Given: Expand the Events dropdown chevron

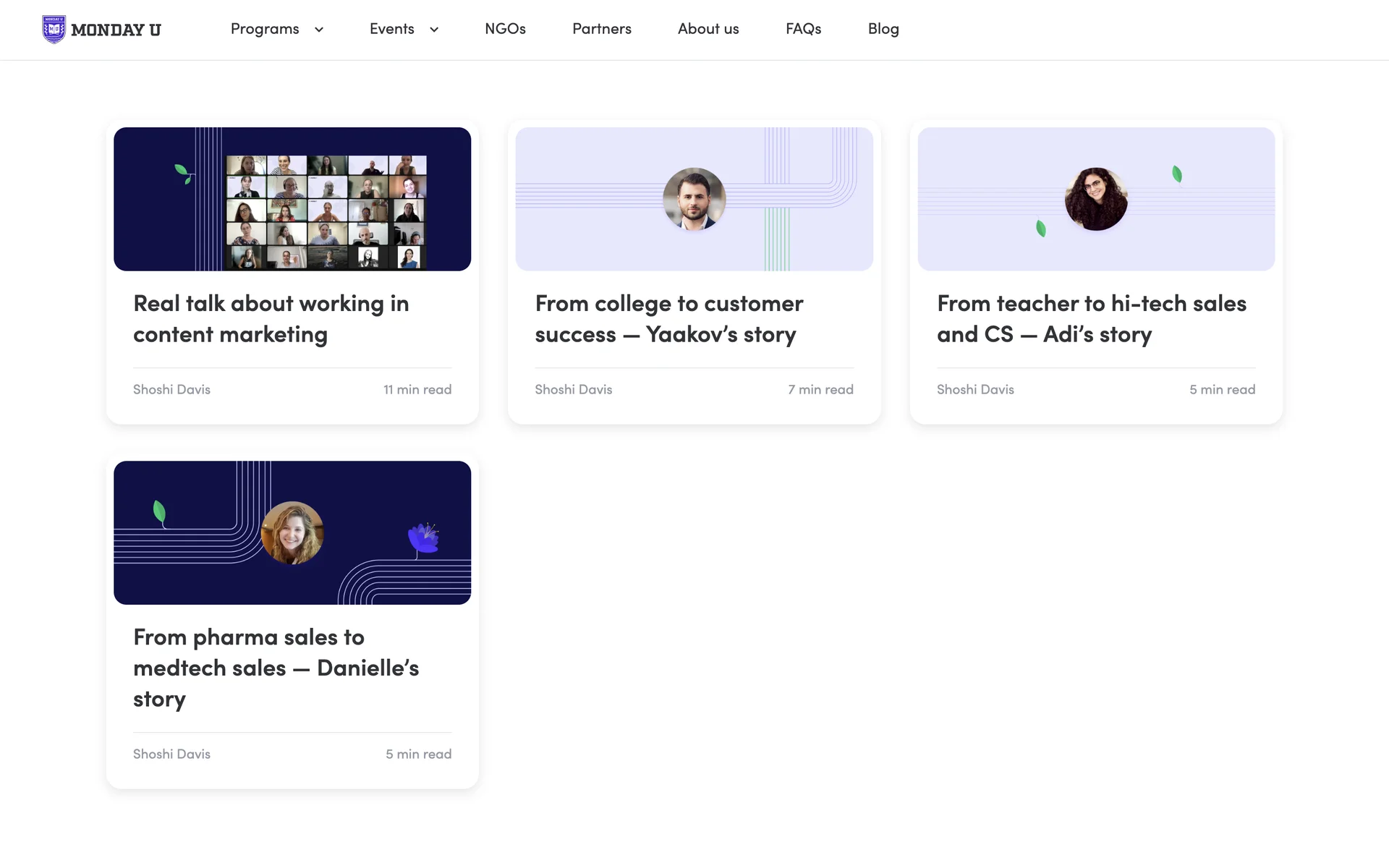Looking at the screenshot, I should pos(434,30).
